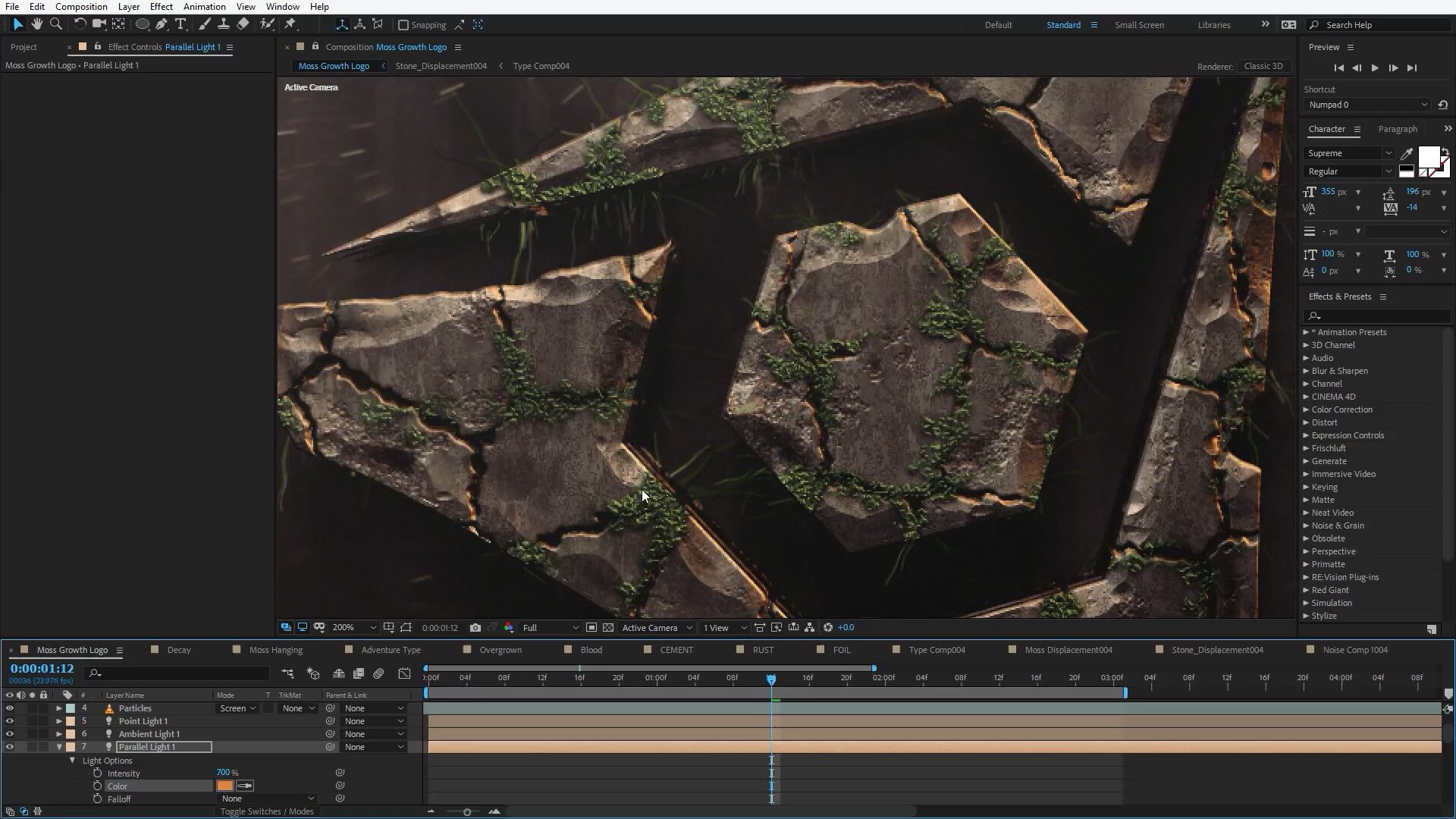Click the current time indicator marker
Screen dimensions: 1456x819
click(771, 679)
